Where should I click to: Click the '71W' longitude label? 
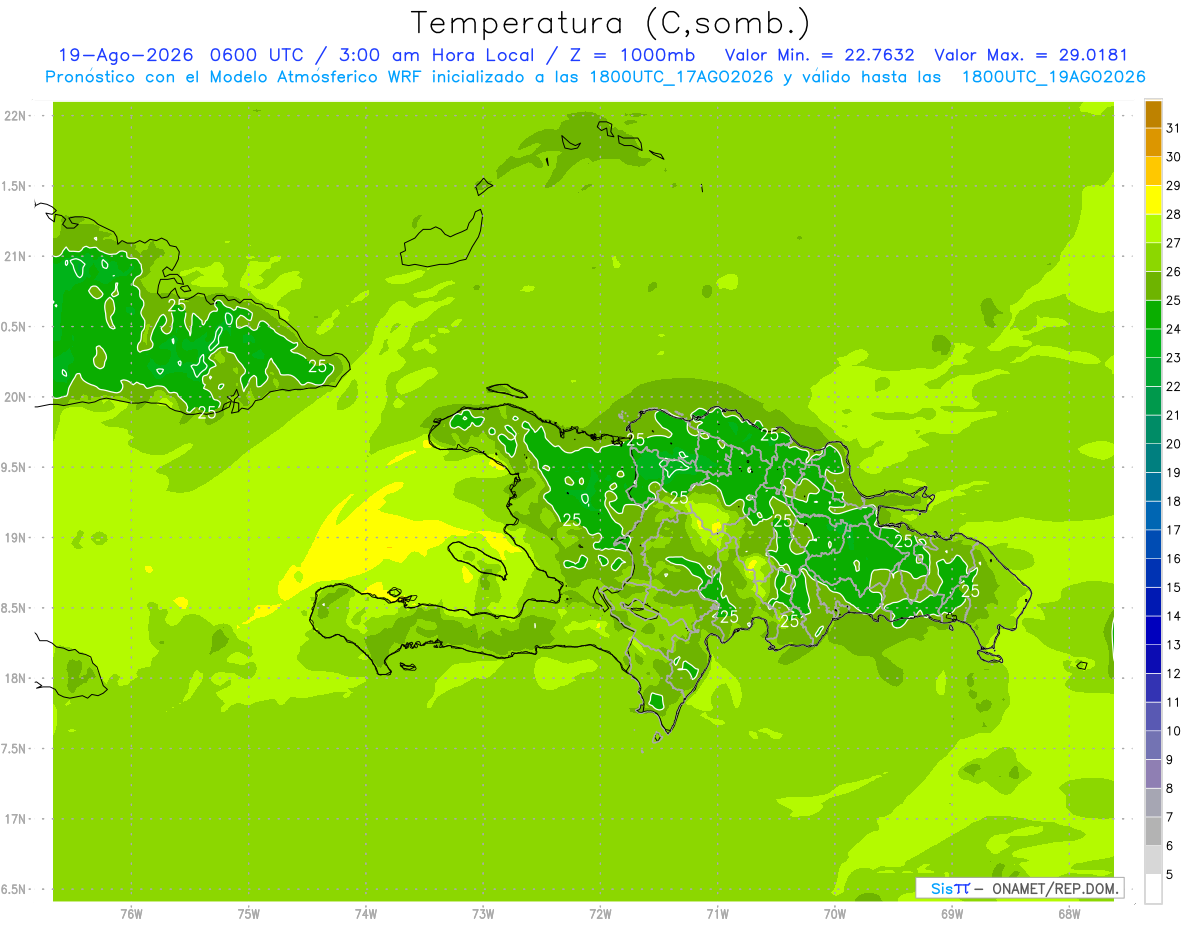(717, 913)
